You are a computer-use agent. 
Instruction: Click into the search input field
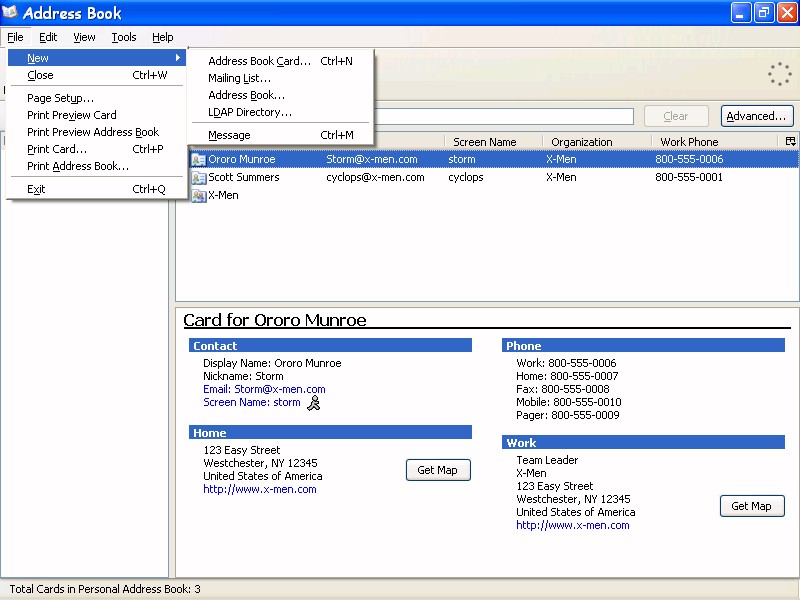[x=504, y=116]
